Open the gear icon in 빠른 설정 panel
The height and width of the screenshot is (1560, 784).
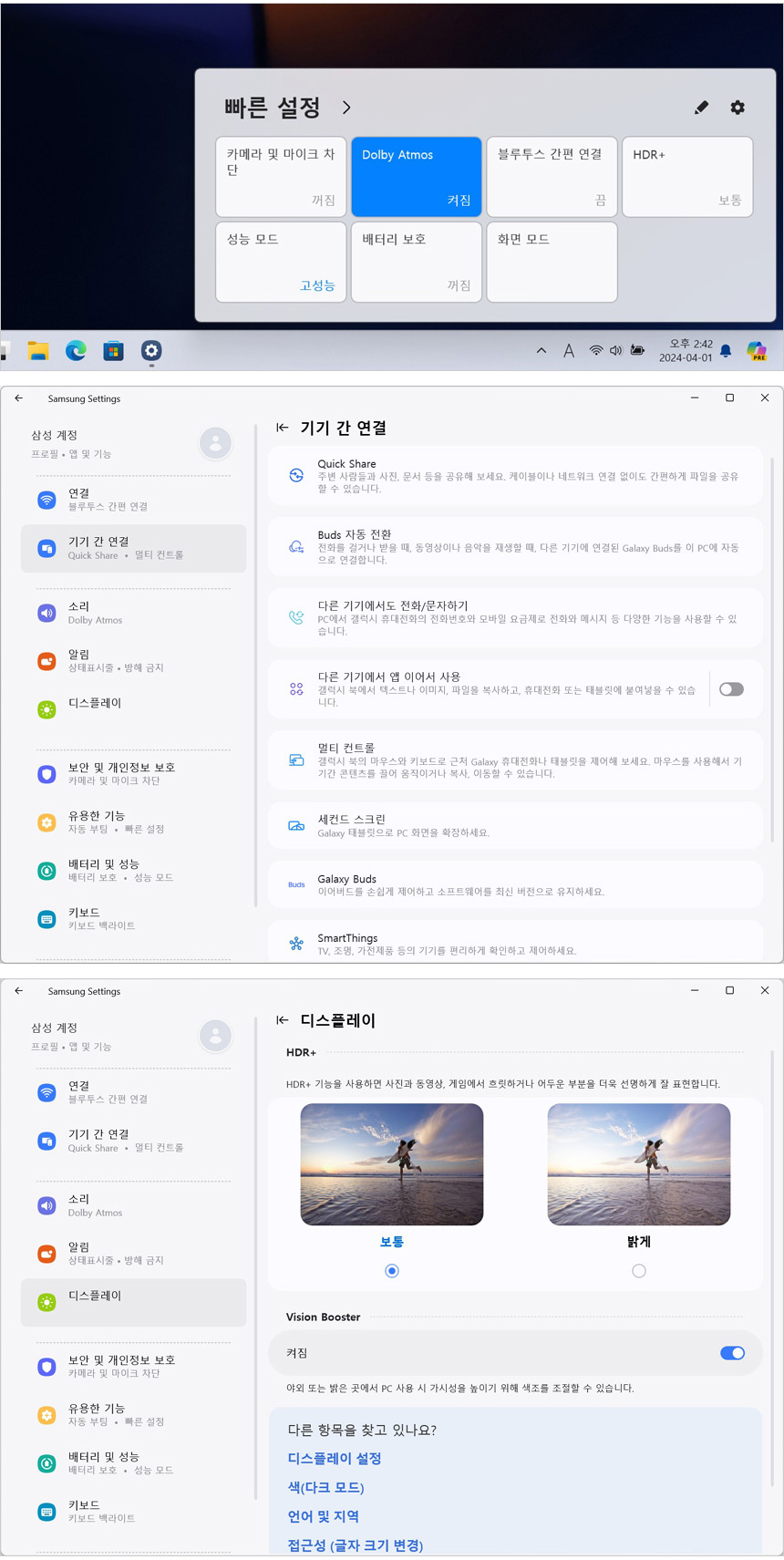738,108
